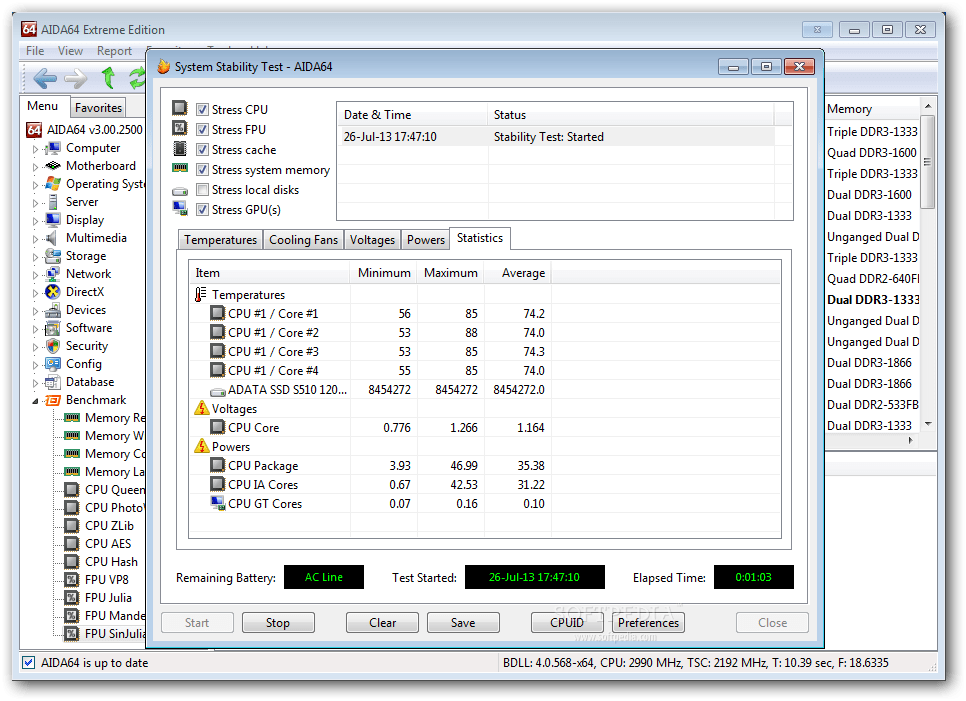Click the Memory list vertical scrollbar thumb

pos(928,162)
